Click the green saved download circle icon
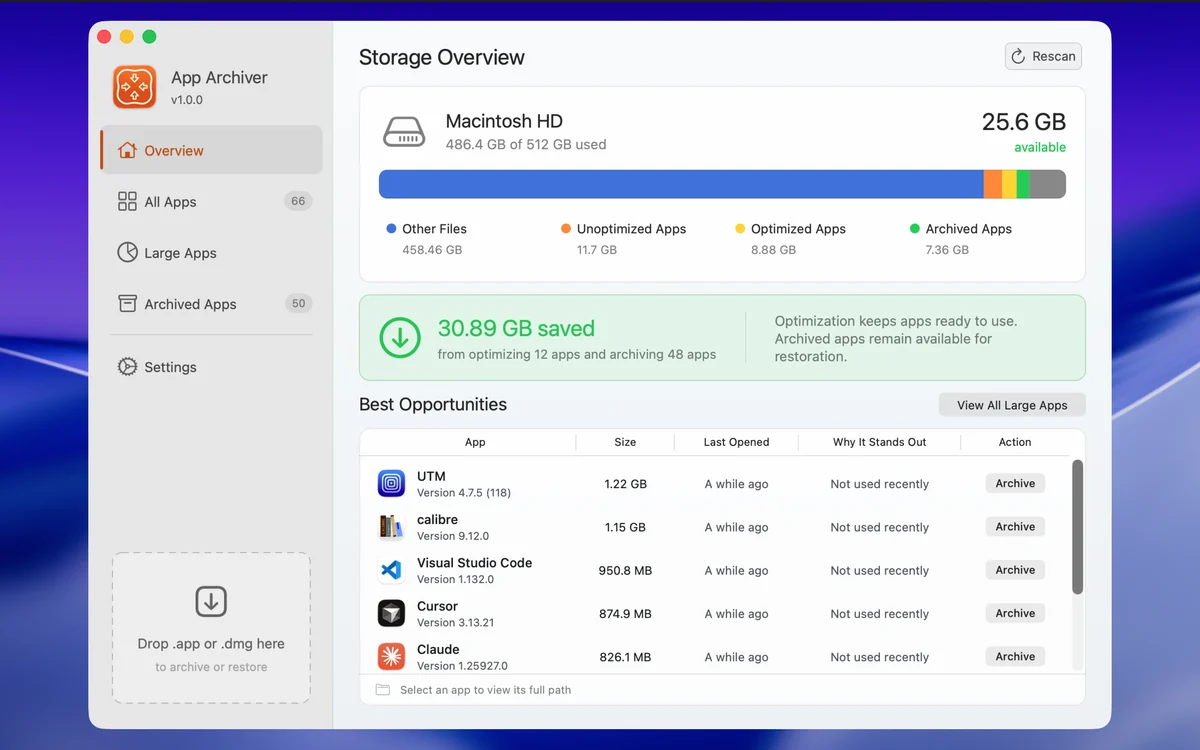The width and height of the screenshot is (1200, 750). [400, 337]
